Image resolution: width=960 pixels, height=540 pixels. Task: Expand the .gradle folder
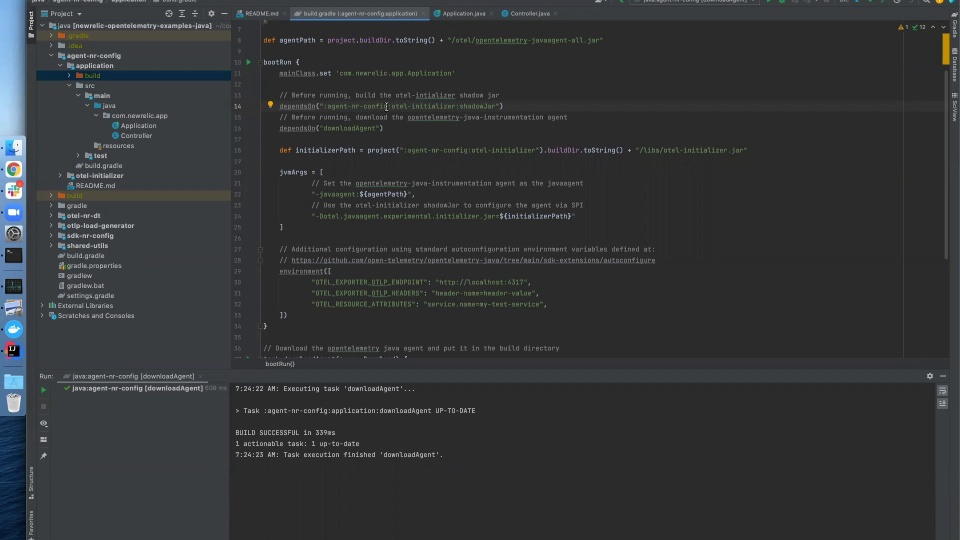coord(51,36)
